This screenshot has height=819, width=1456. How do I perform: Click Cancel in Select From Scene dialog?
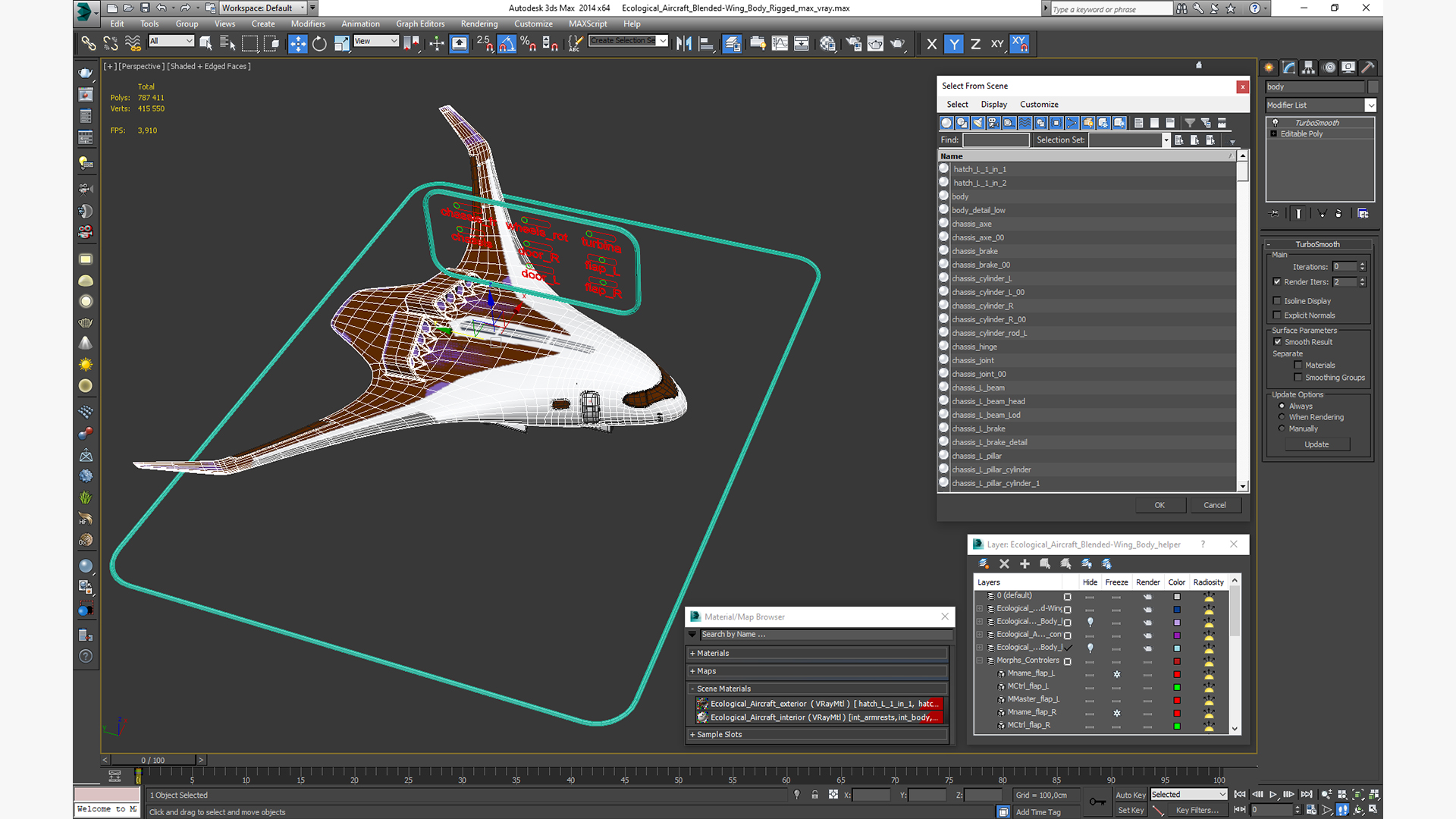pyautogui.click(x=1215, y=505)
